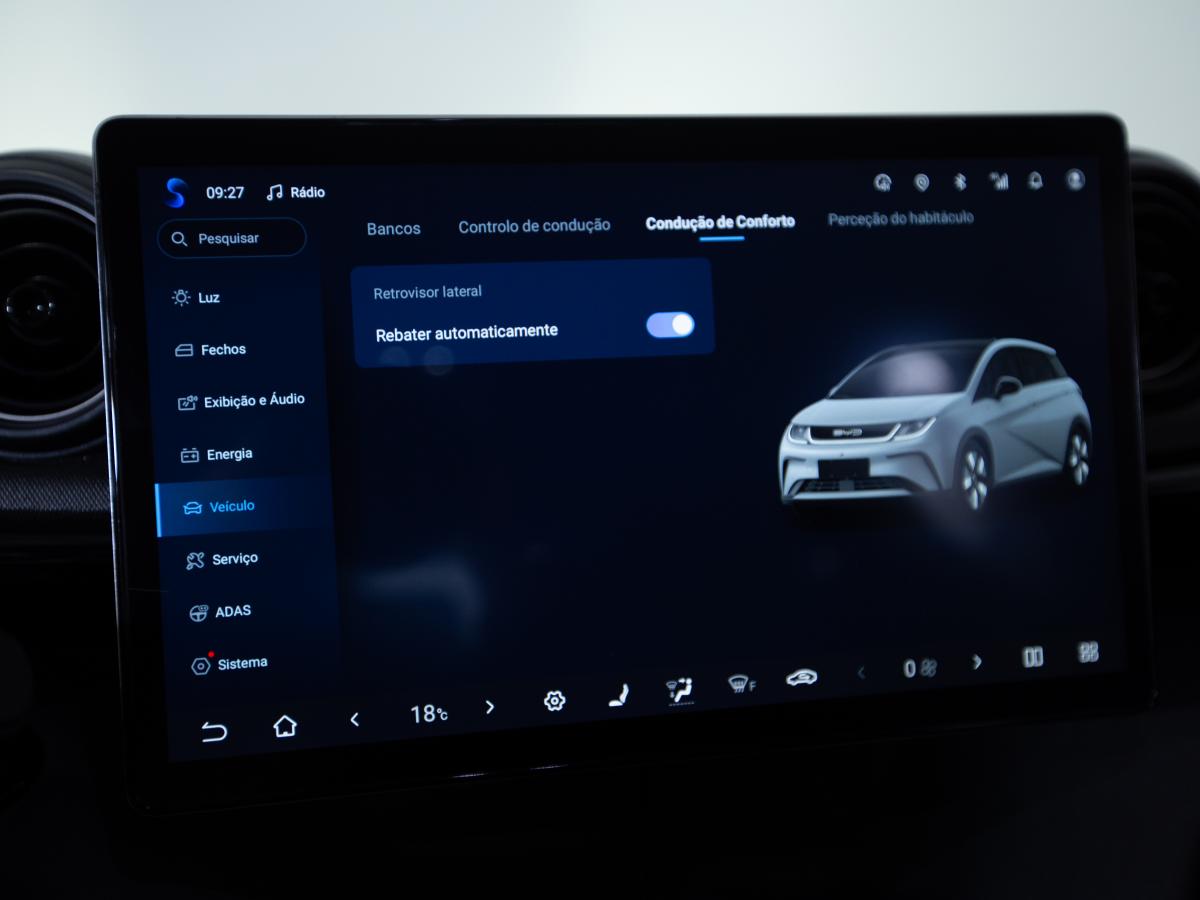Tap the mobile signal strength icon

[999, 181]
